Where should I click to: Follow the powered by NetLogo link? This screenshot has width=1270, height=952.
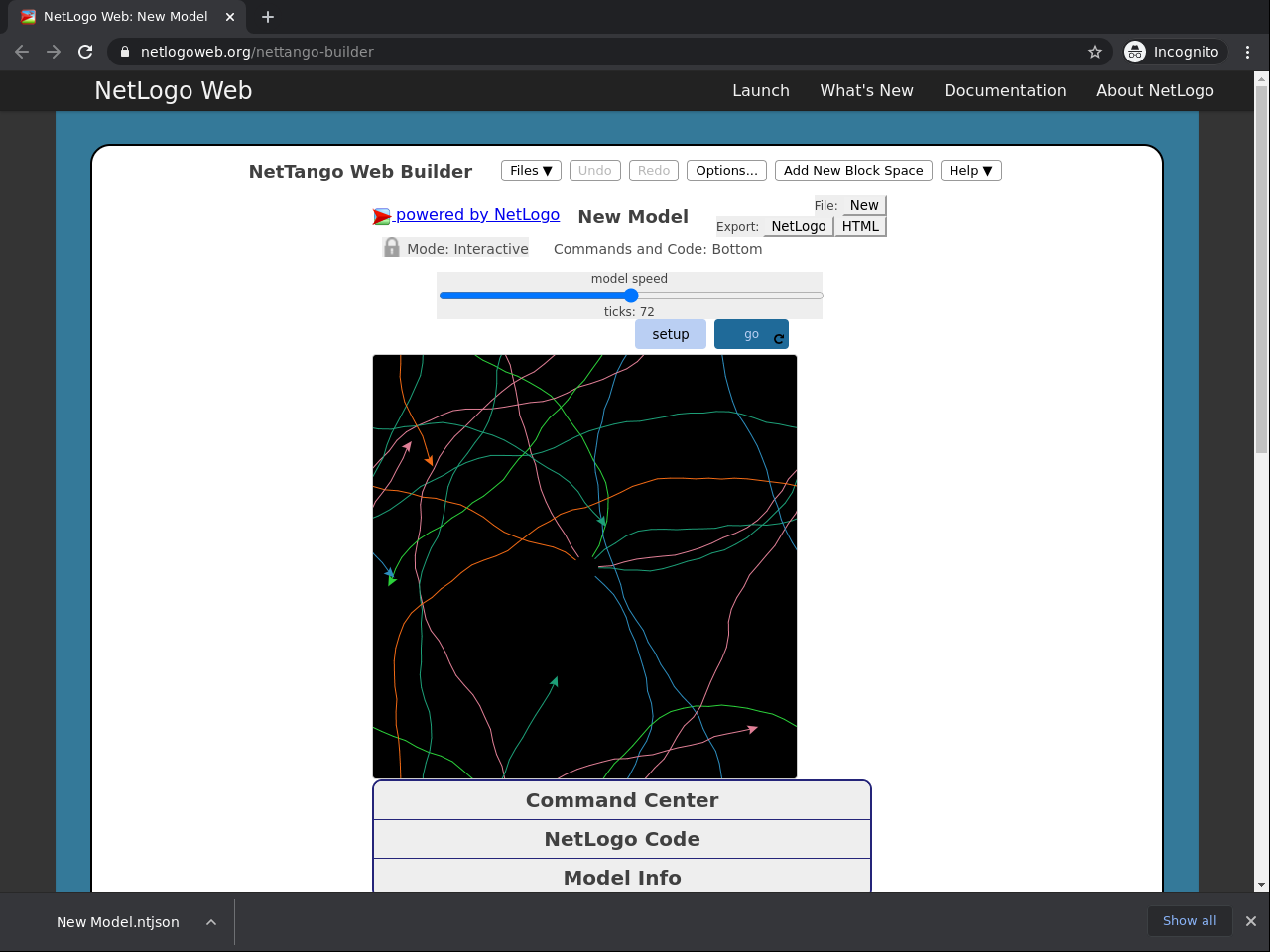pos(476,215)
